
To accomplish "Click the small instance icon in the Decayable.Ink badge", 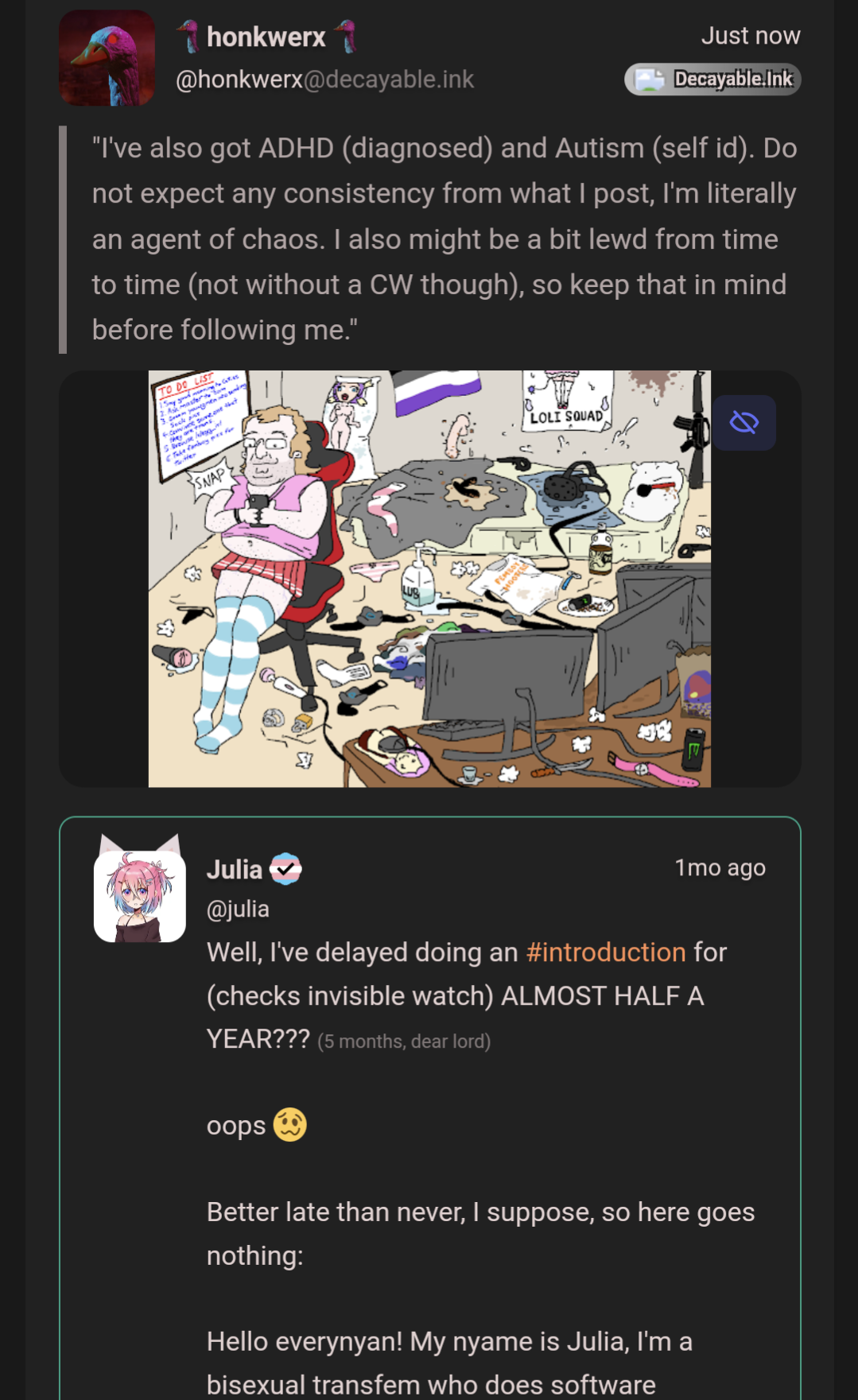I will click(650, 79).
